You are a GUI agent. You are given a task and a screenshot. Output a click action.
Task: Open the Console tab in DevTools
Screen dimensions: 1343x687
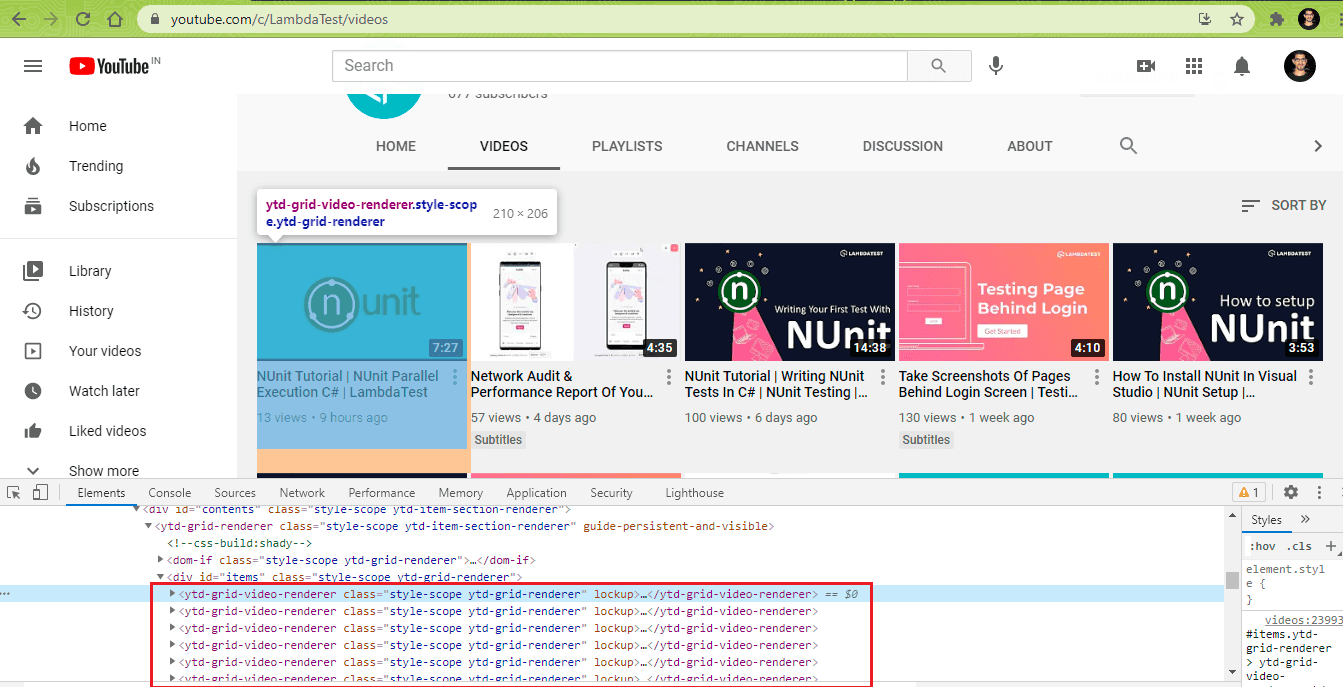tap(169, 492)
